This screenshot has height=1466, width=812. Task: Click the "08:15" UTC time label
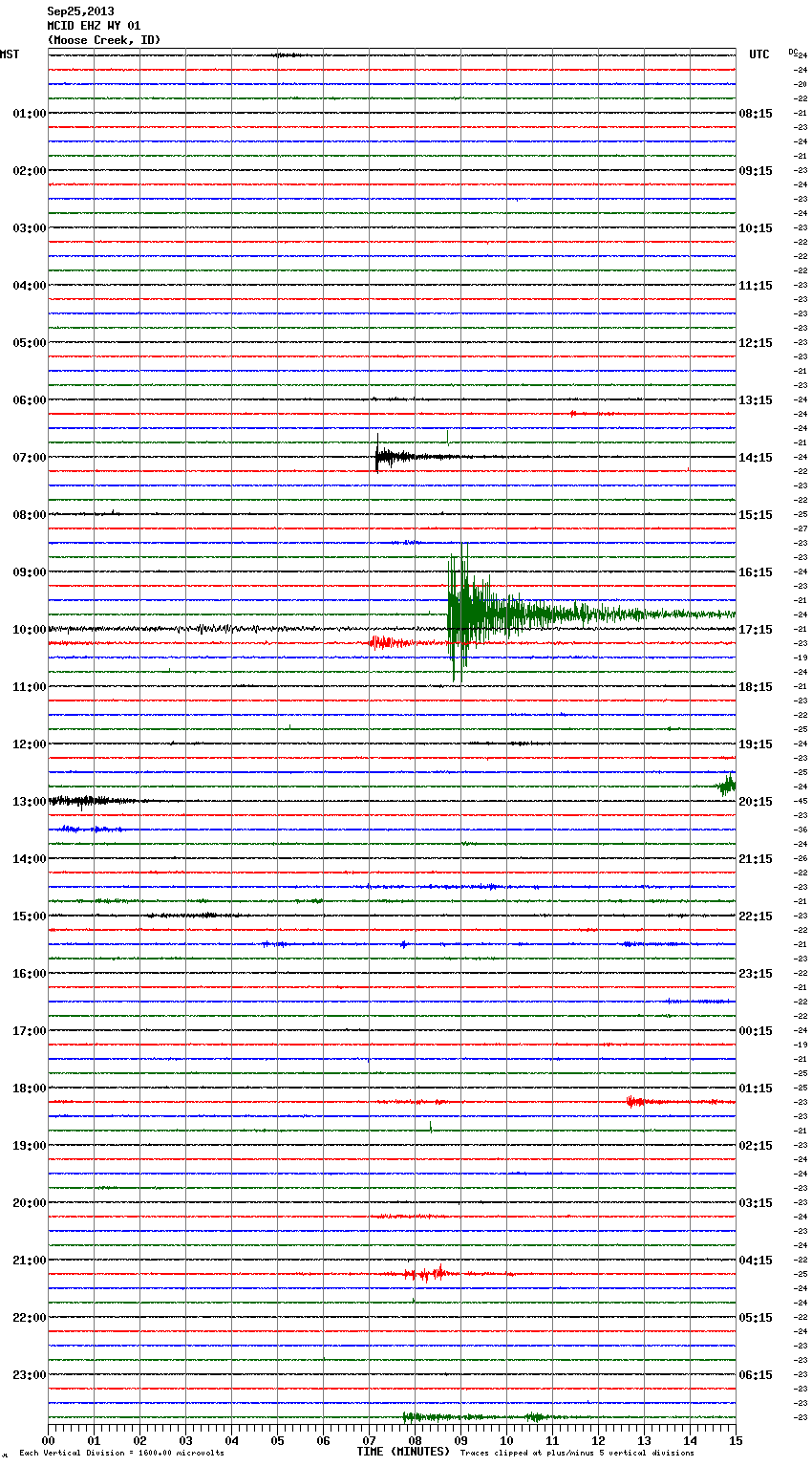[x=756, y=114]
